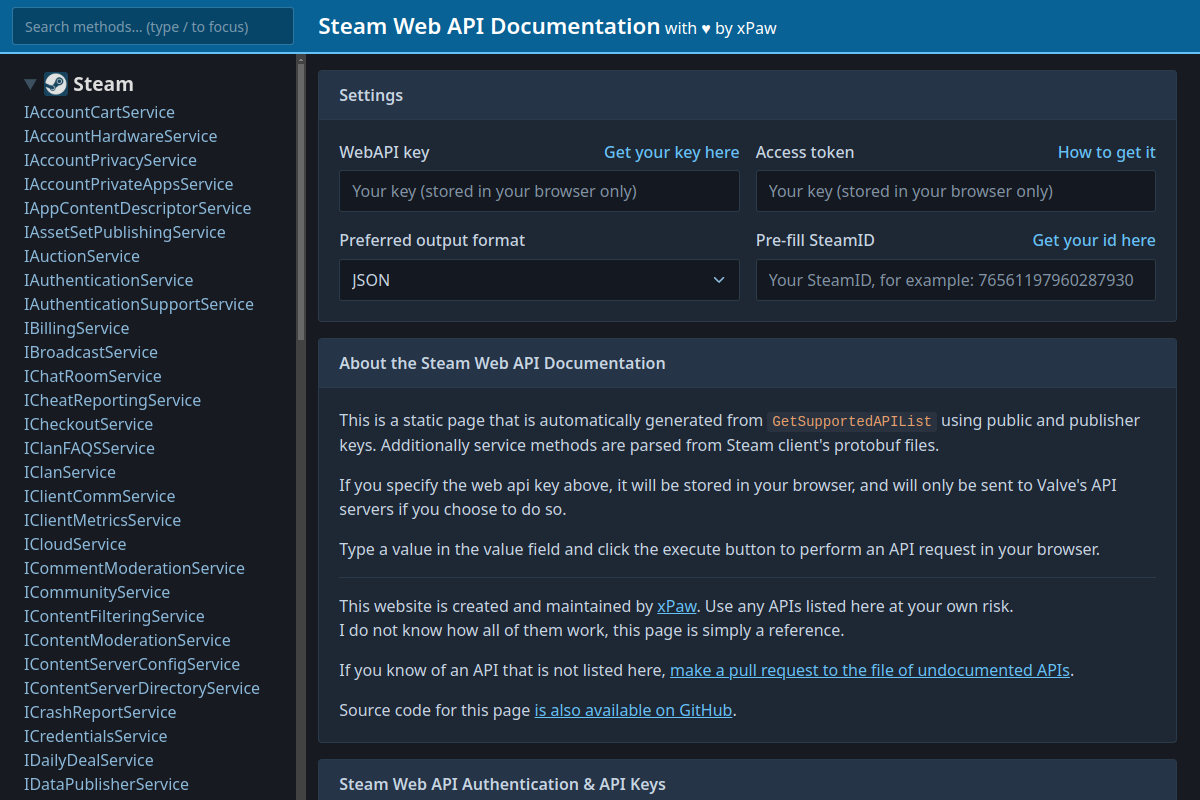Image resolution: width=1200 pixels, height=800 pixels.
Task: Grab the sidebar vertical scrollbar thumb
Action: pos(301,200)
